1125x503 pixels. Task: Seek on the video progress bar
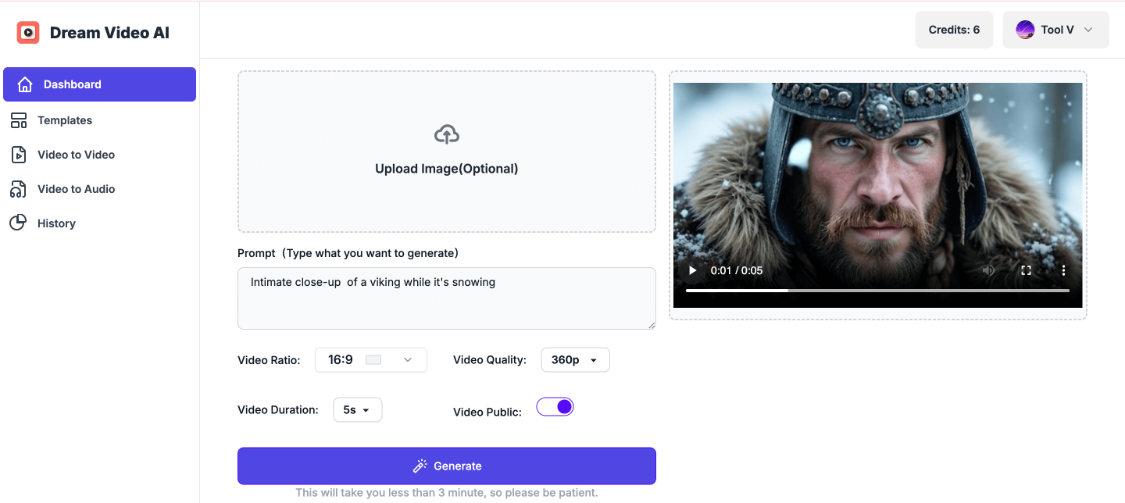tap(877, 290)
